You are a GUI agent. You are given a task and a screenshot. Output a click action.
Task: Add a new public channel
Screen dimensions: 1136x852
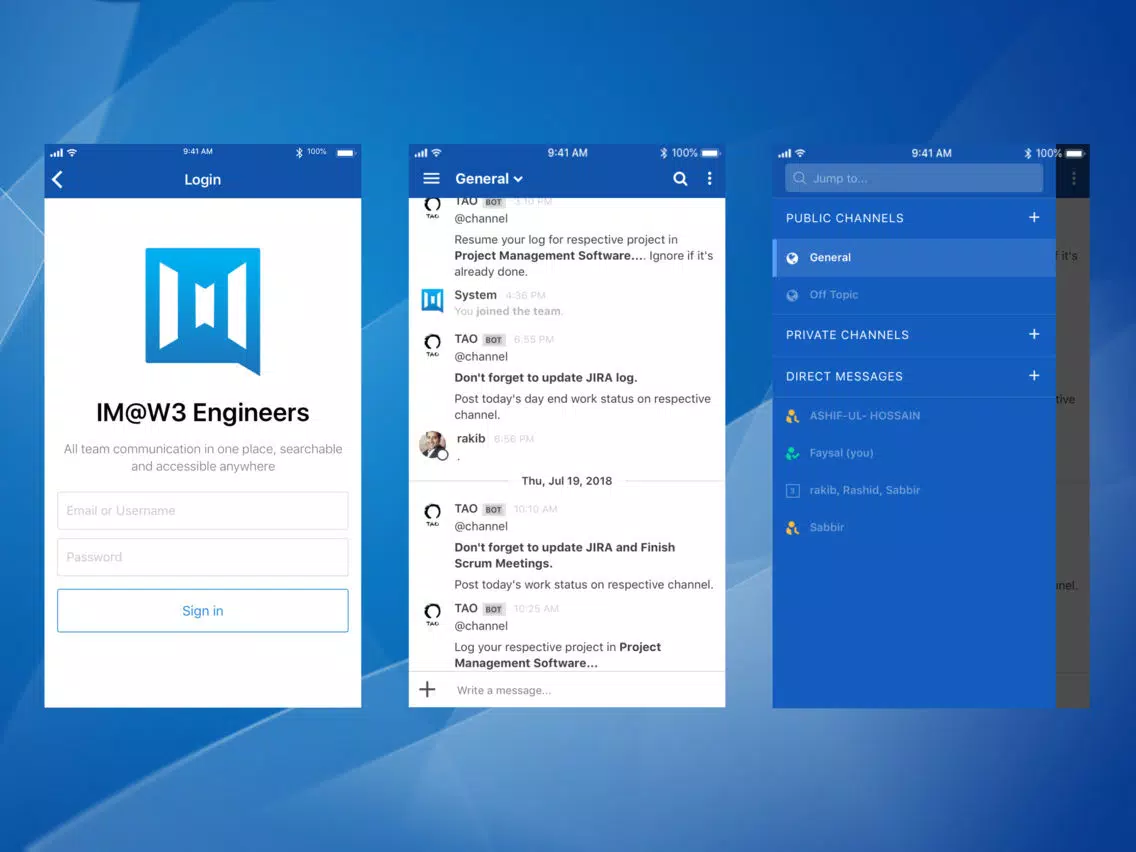click(1034, 217)
